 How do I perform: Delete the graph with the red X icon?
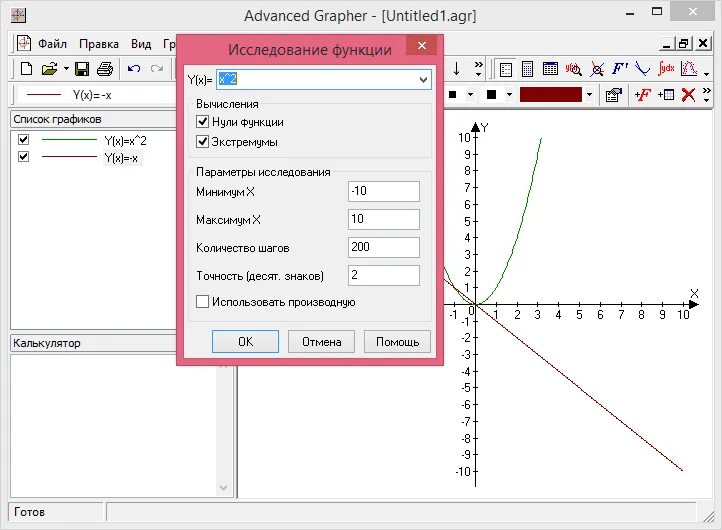pyautogui.click(x=688, y=95)
